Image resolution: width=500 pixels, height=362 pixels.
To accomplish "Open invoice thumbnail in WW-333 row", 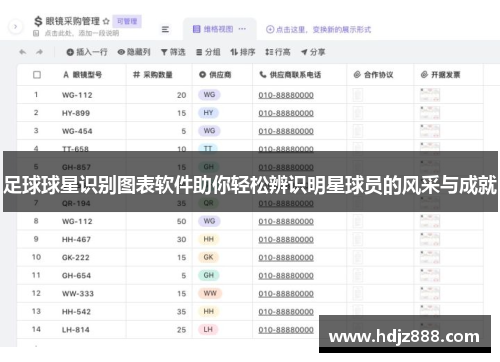I will coord(430,294).
